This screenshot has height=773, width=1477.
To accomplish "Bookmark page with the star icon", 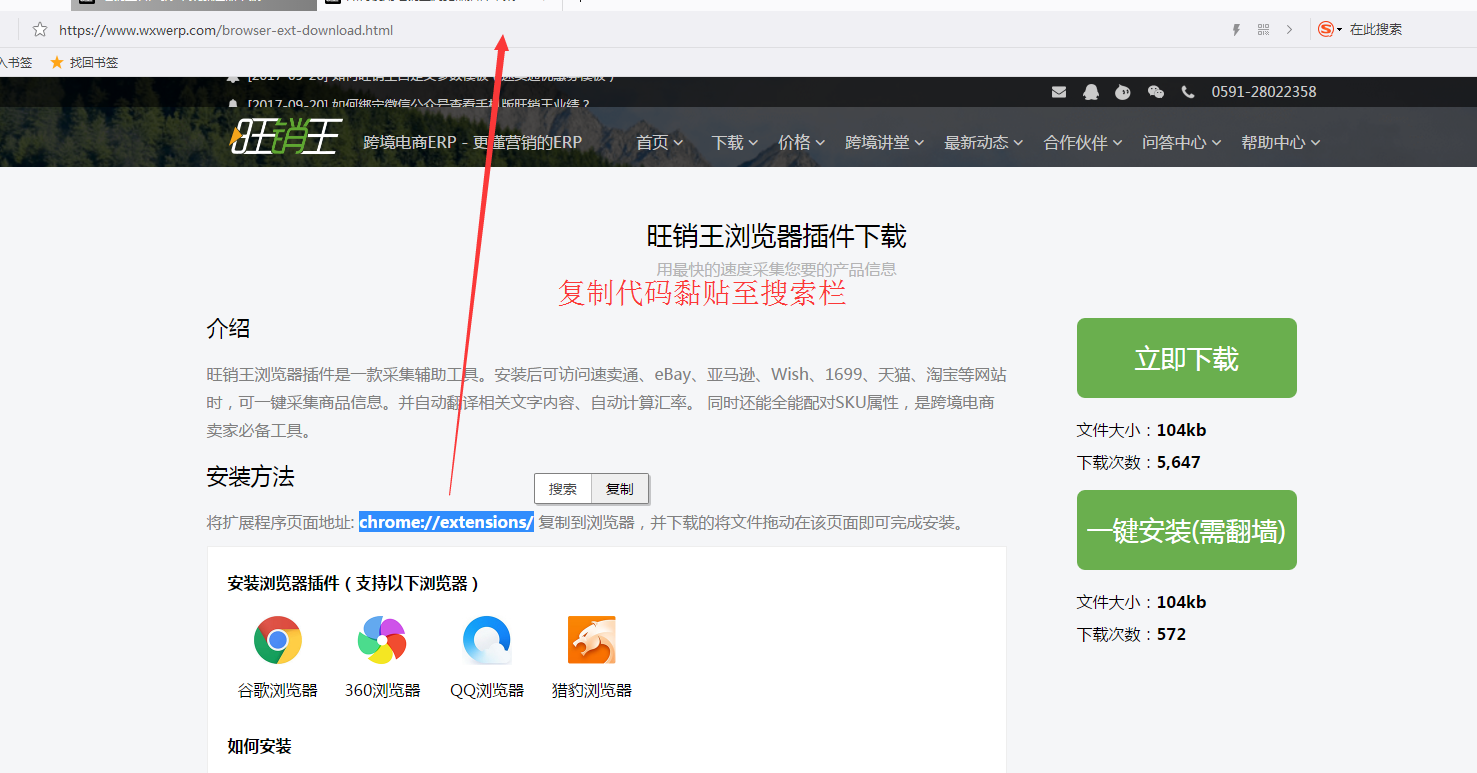I will pyautogui.click(x=40, y=30).
